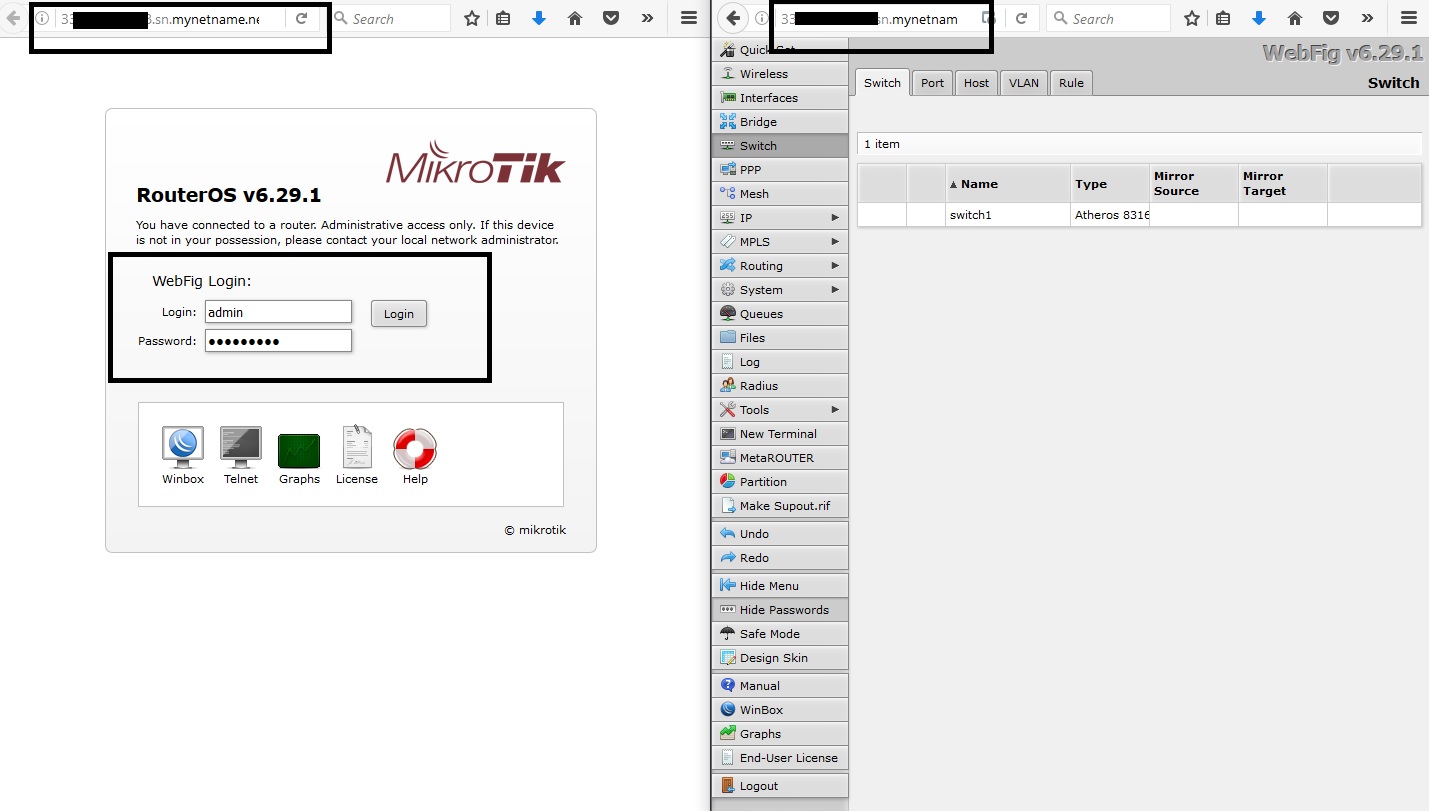Click the Undo arrow icon
1429x811 pixels.
pyautogui.click(x=728, y=534)
